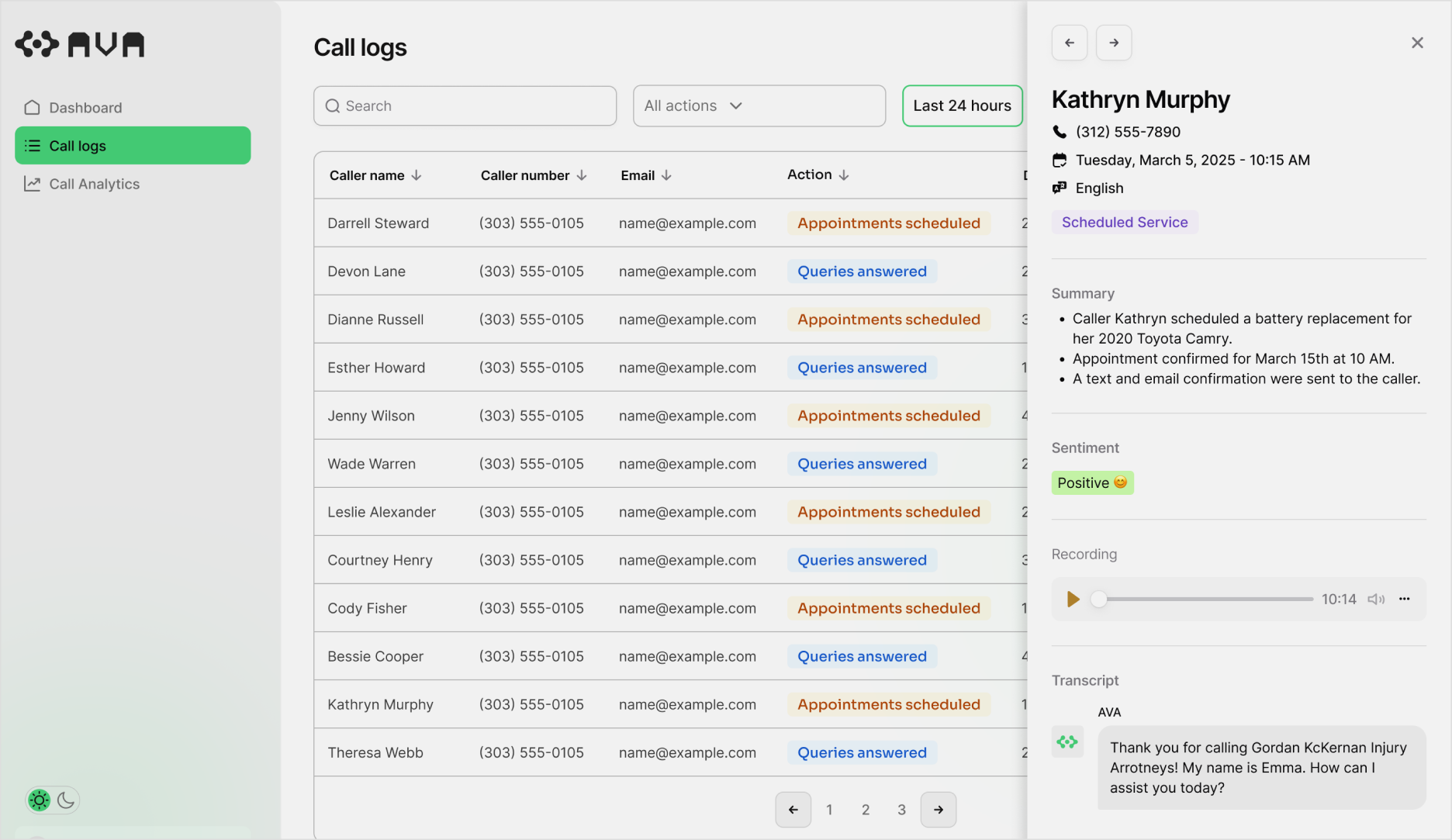Open Jenny Wilson call row
Viewport: 1452px width, 840px height.
tap(670, 416)
